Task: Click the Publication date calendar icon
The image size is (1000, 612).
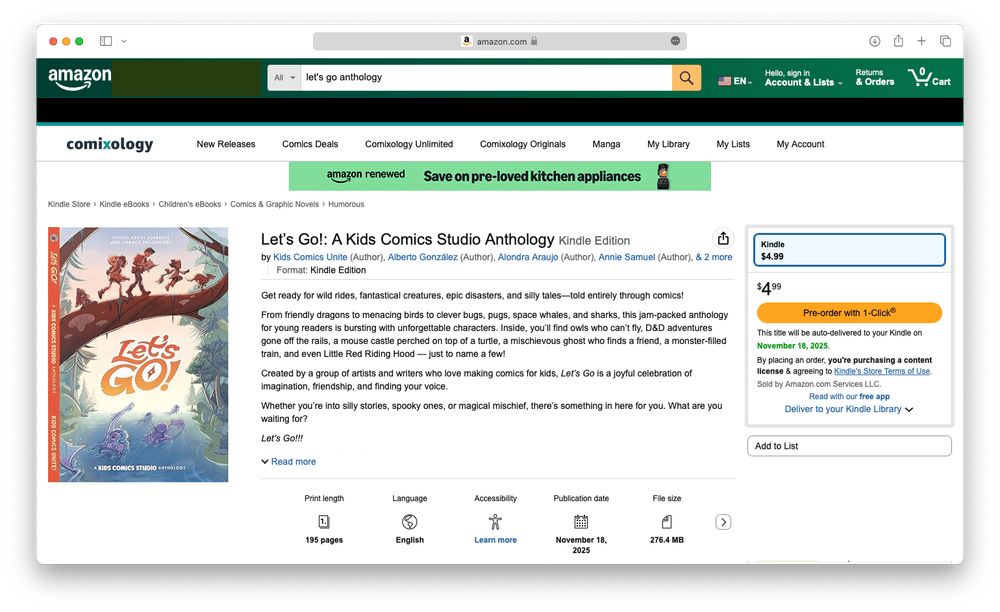Action: [581, 522]
